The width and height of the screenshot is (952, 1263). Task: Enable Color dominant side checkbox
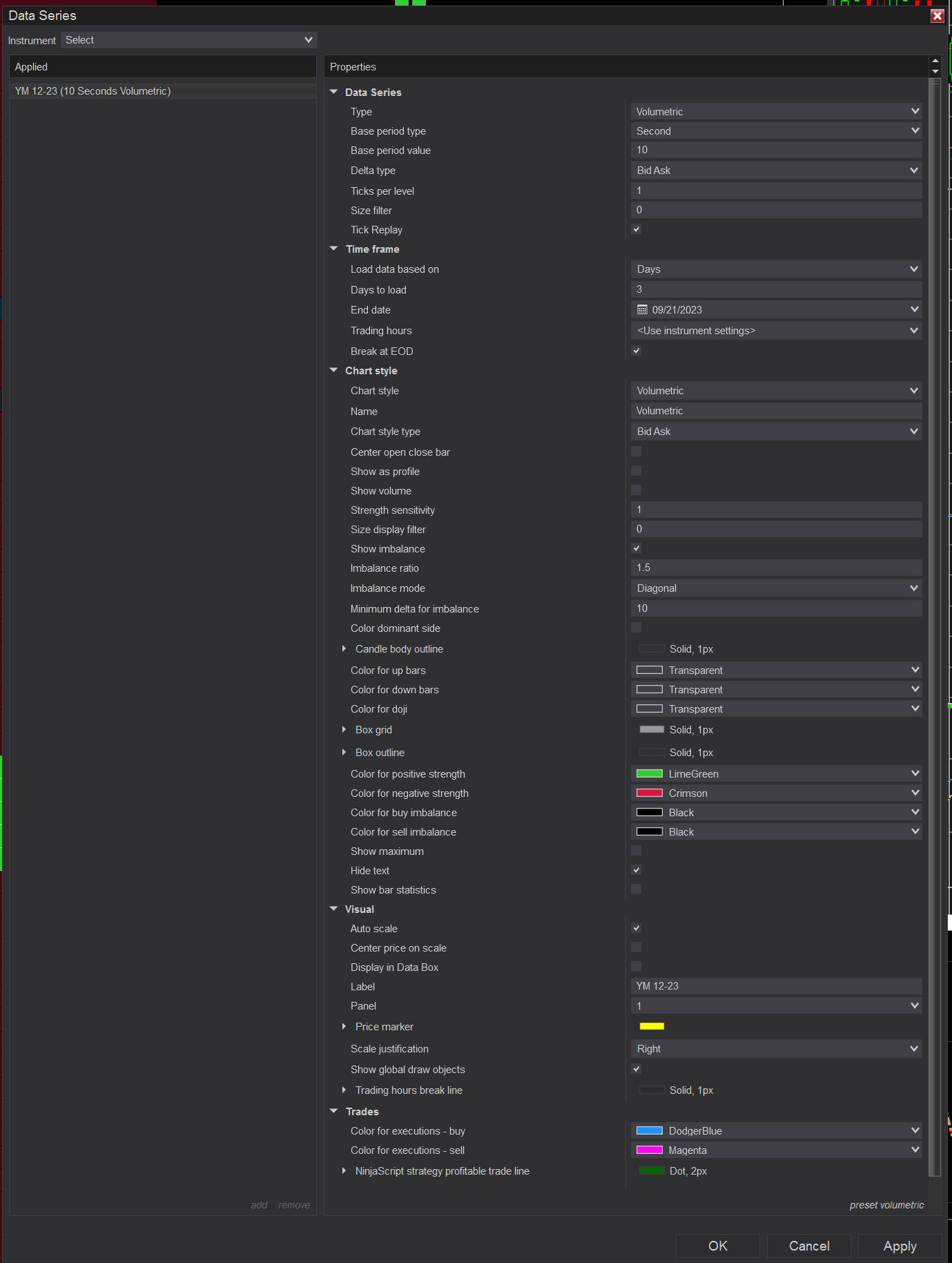click(637, 628)
